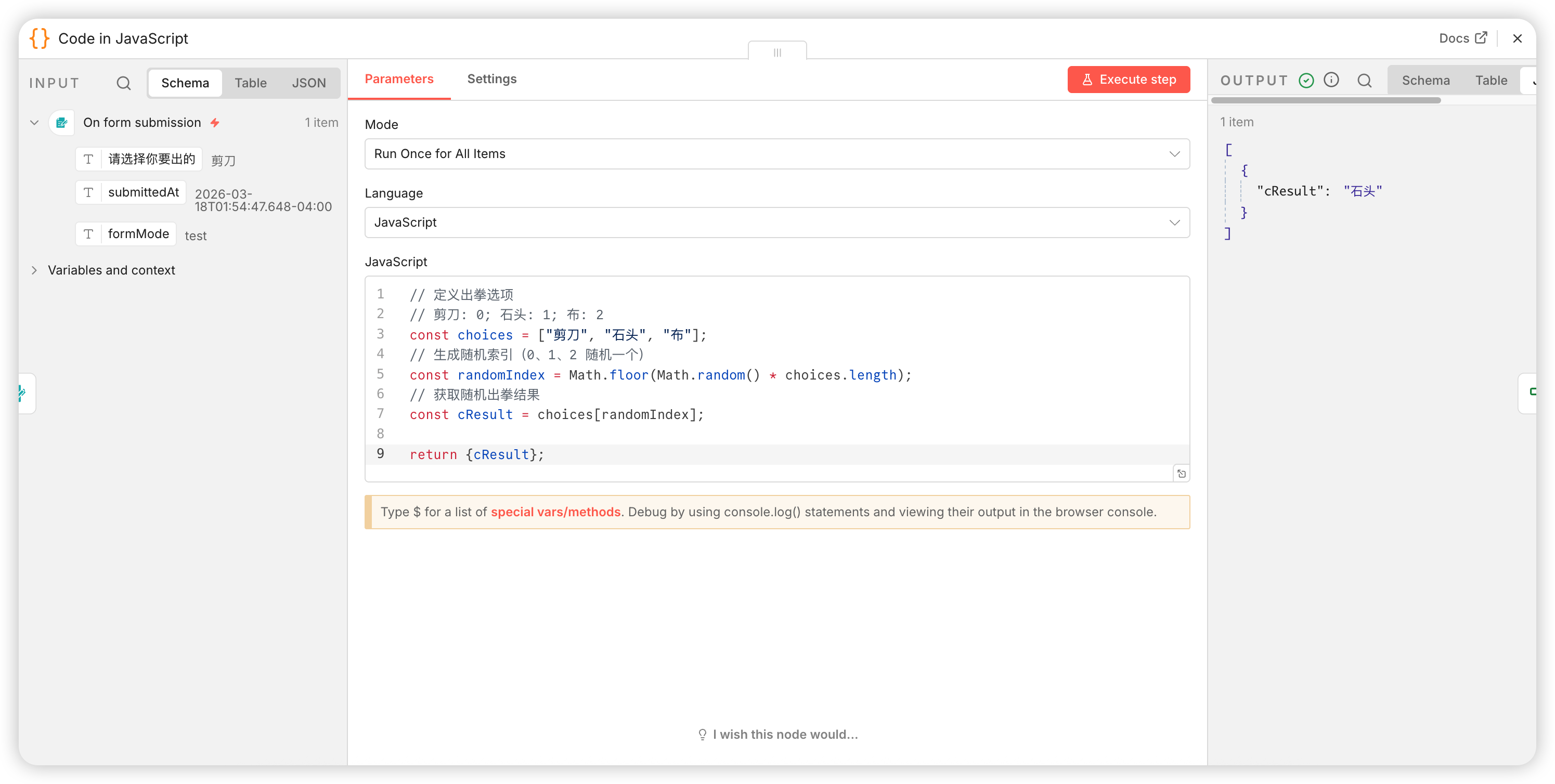
Task: Switch input view to Table
Action: pyautogui.click(x=251, y=83)
